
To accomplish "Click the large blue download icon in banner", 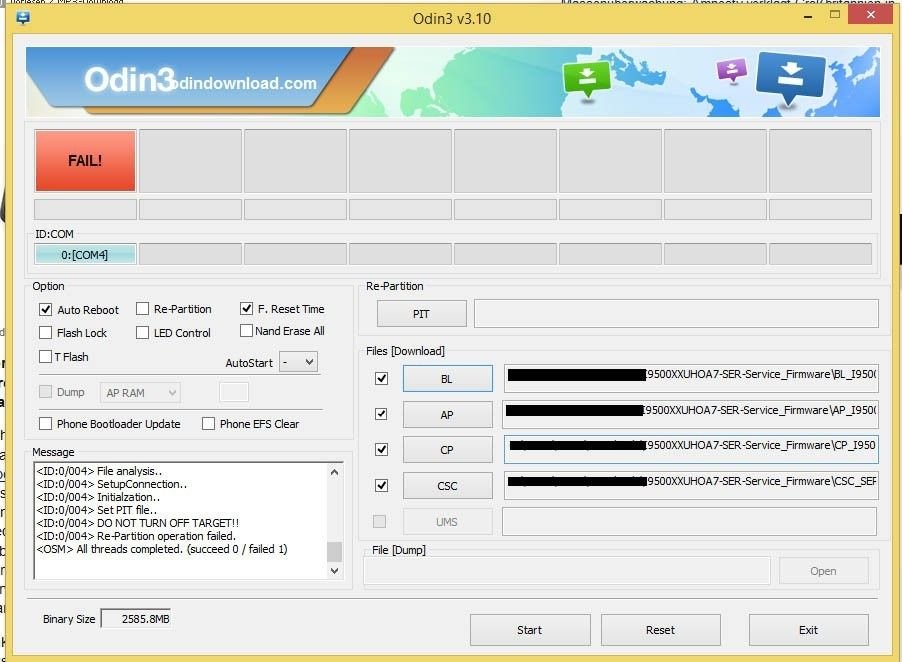I will point(792,78).
